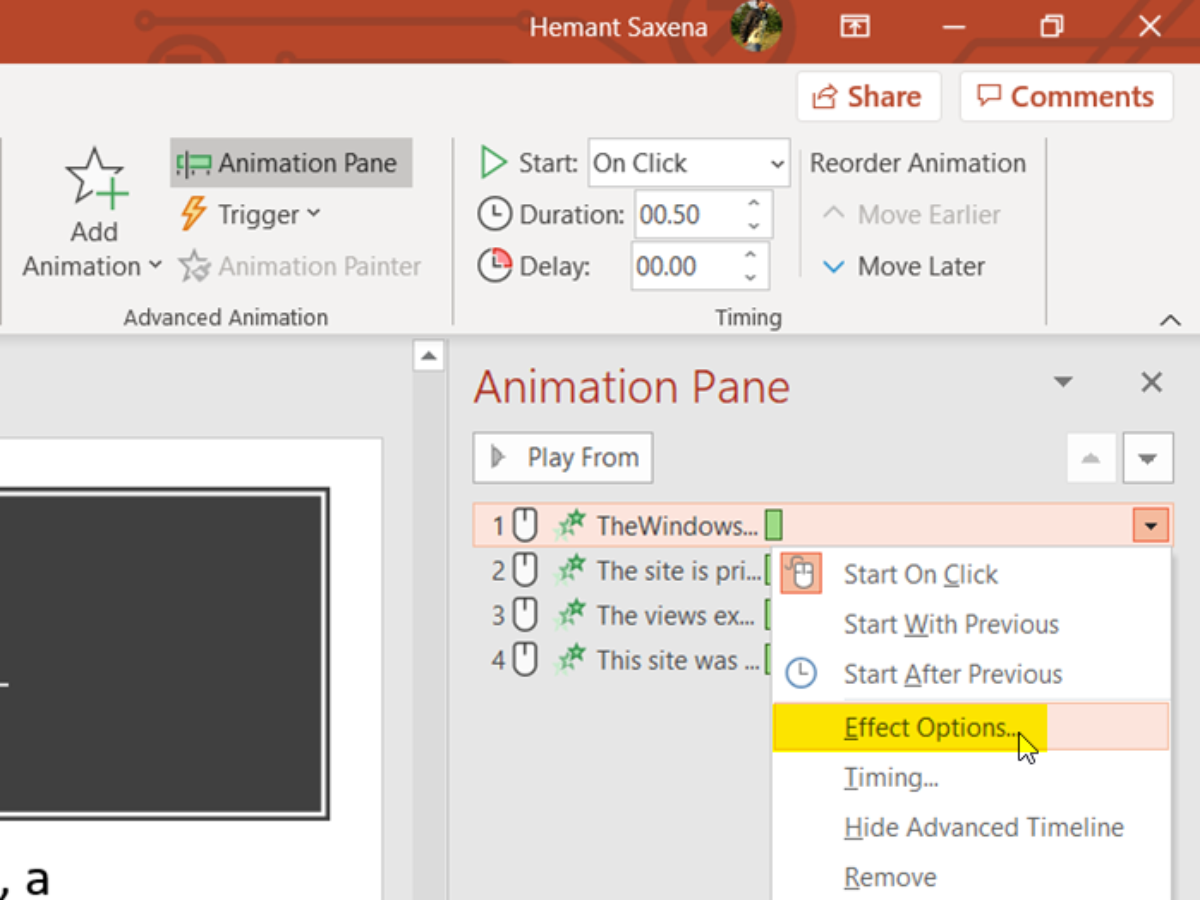The height and width of the screenshot is (900, 1200).
Task: Increase Duration with the up stepper arrow
Action: (754, 203)
